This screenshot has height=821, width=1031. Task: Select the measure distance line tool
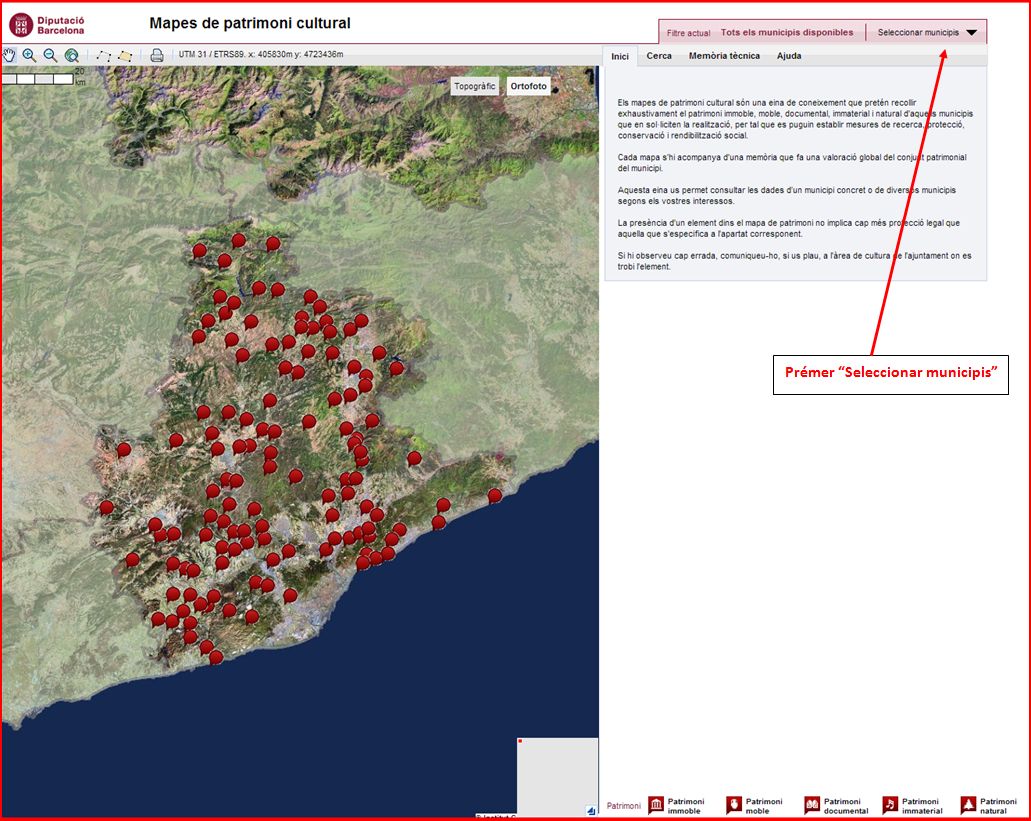[x=104, y=55]
